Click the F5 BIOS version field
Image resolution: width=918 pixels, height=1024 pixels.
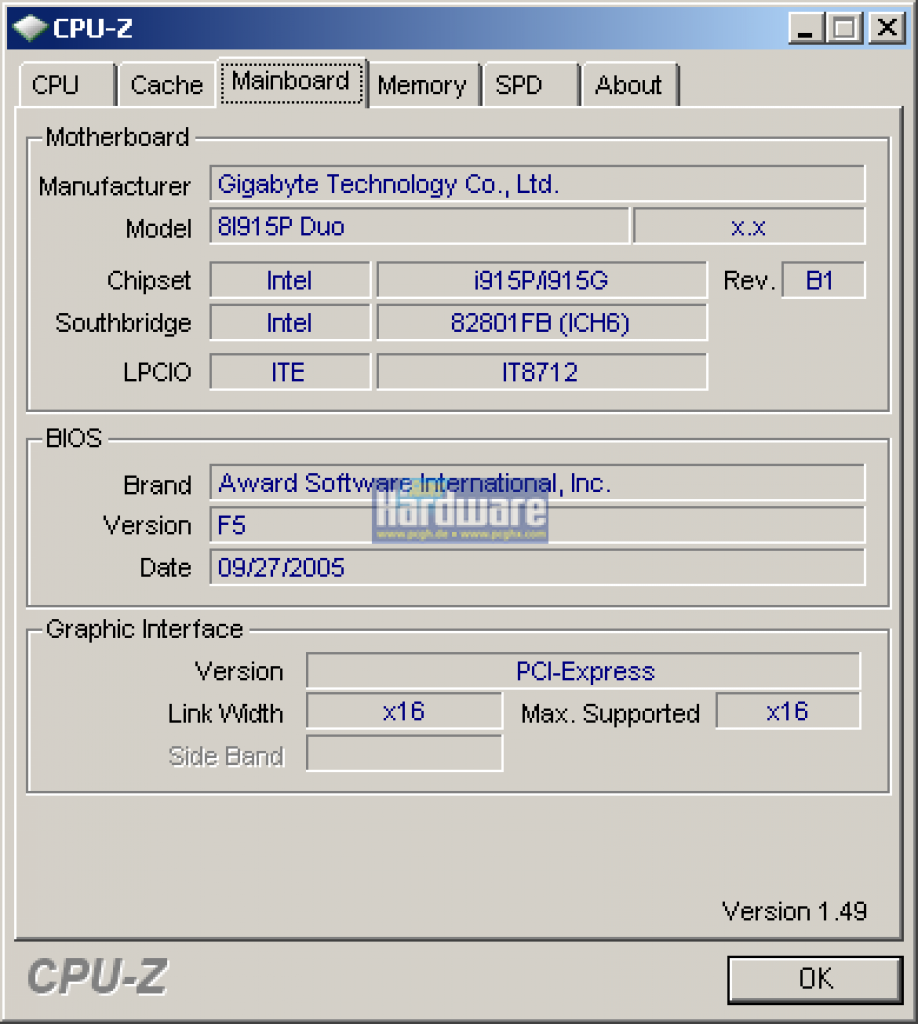coord(537,525)
